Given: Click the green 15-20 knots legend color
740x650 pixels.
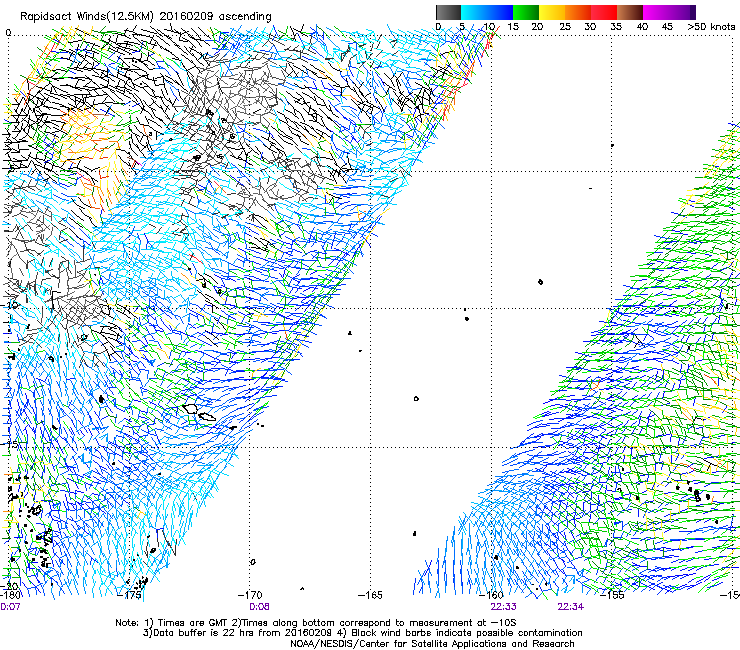Looking at the screenshot, I should click(526, 12).
